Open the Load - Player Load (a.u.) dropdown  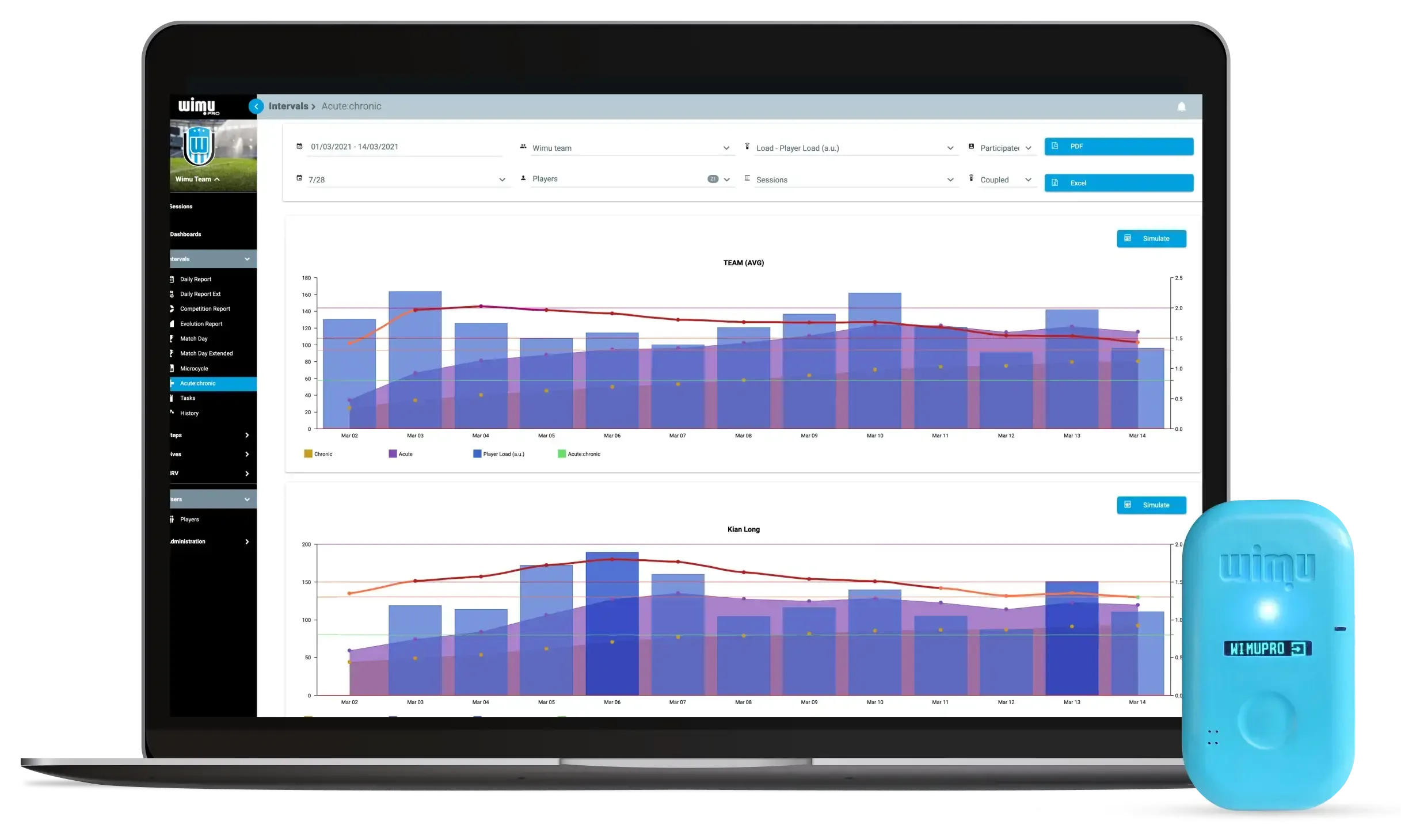coord(855,148)
